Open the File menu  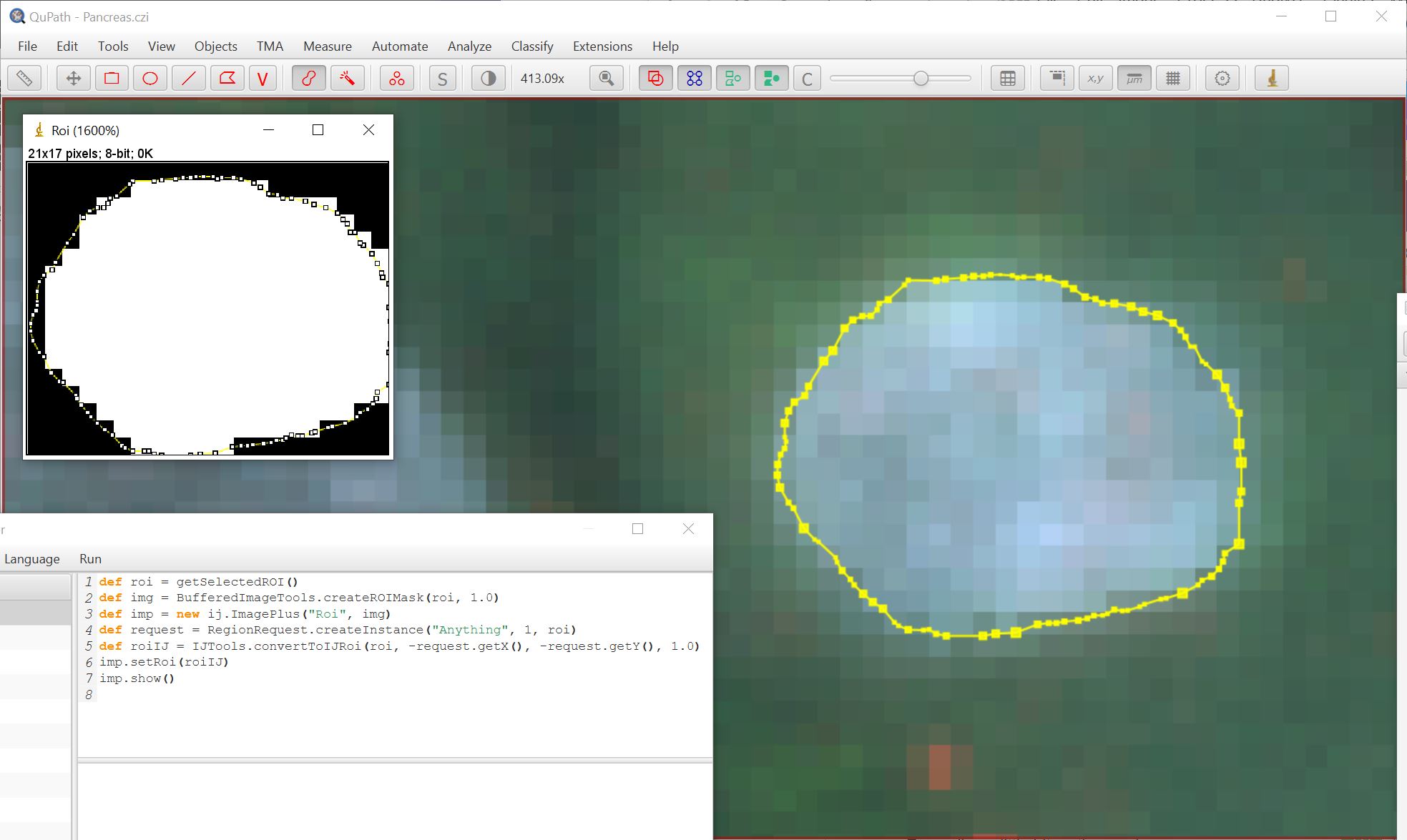point(27,46)
